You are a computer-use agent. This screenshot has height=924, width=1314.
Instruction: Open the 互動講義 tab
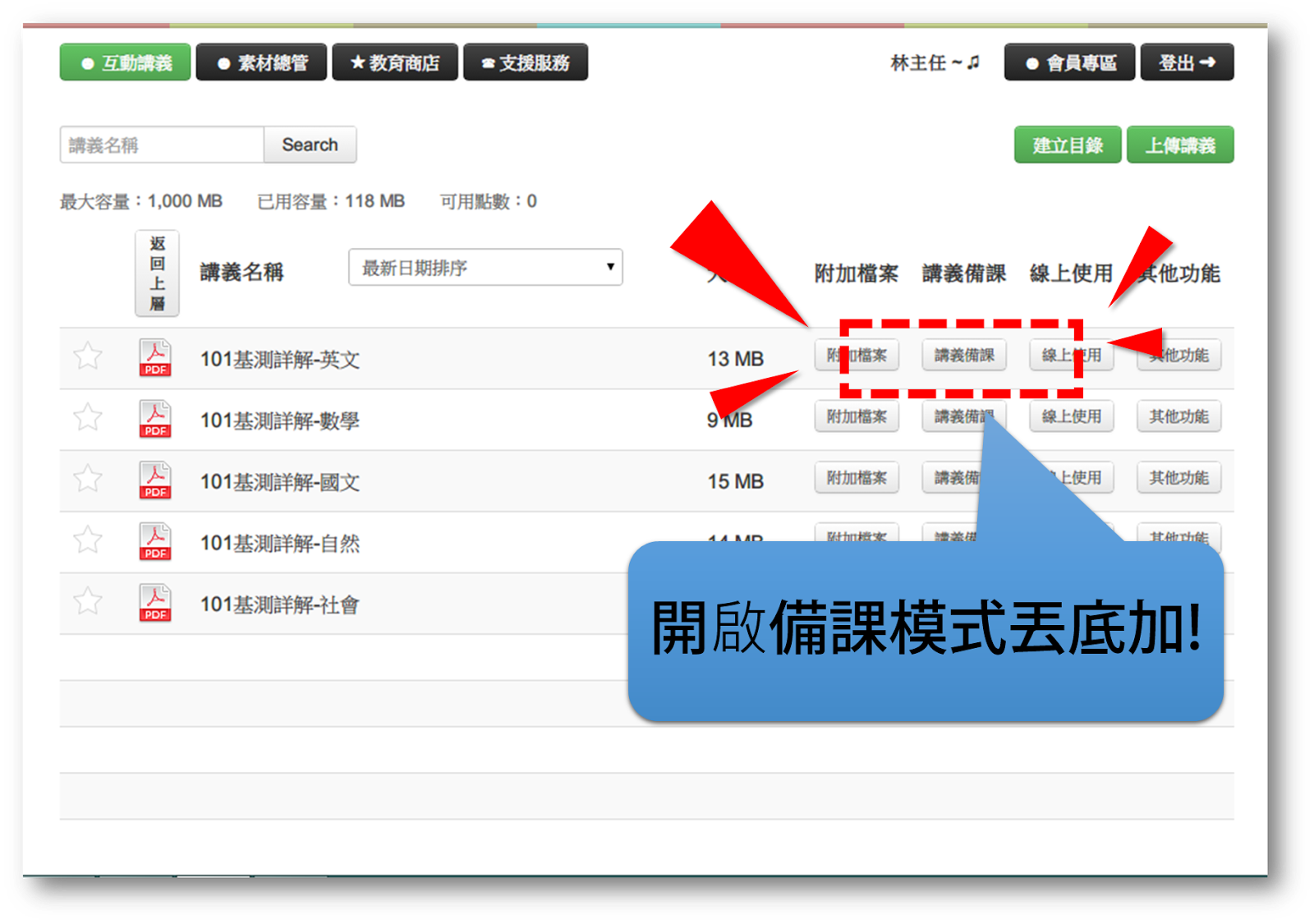[125, 62]
